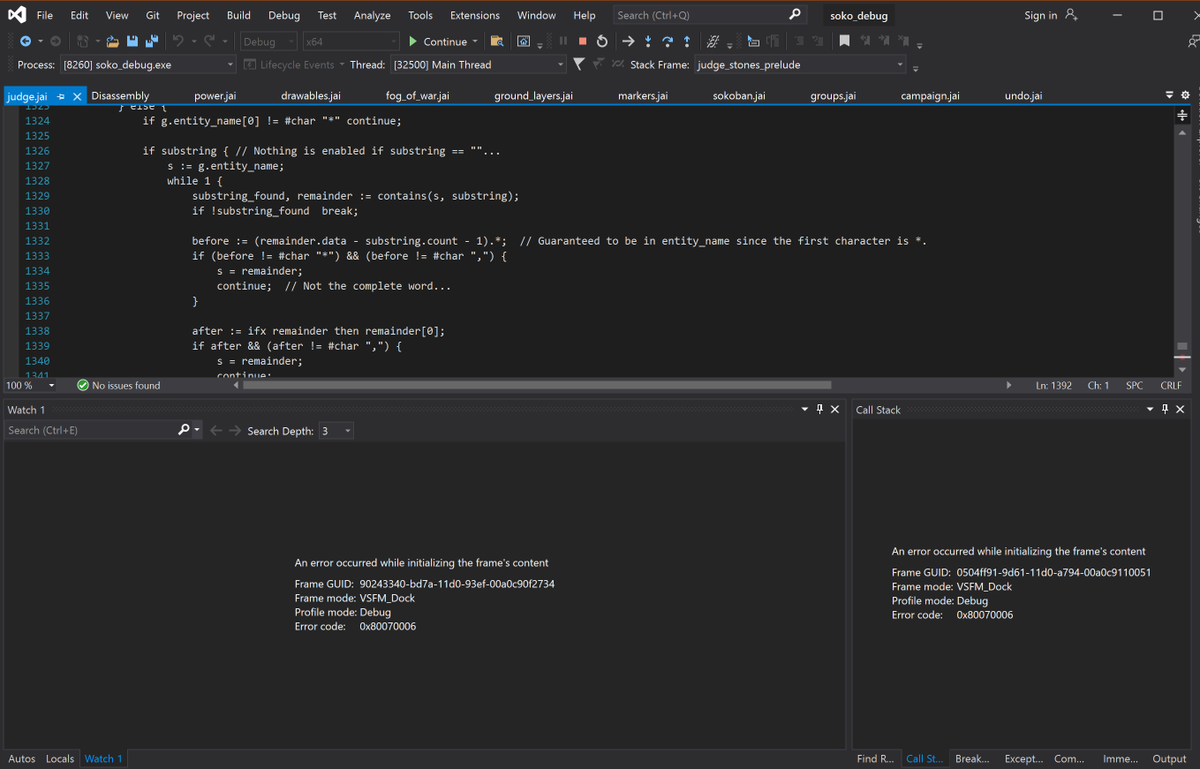This screenshot has height=769, width=1200.
Task: Open the Watch 1 window options dropdown arrow
Action: (x=805, y=409)
